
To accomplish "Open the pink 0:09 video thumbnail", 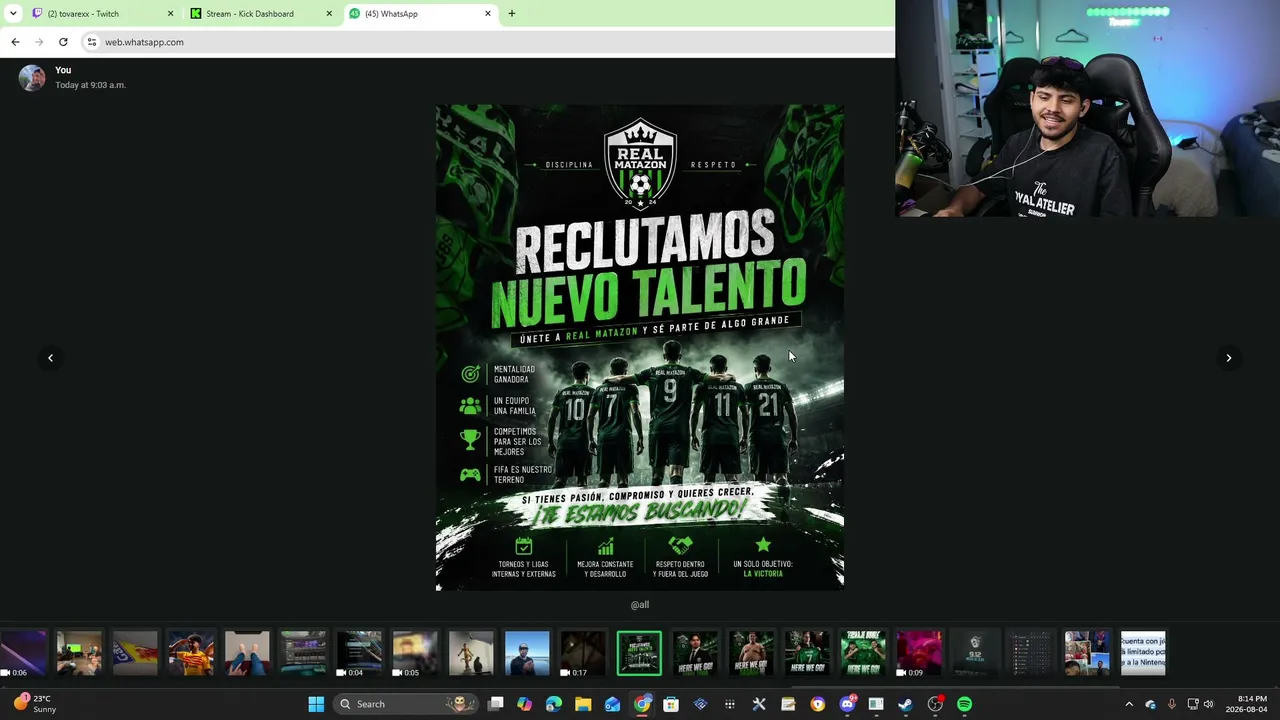I will (919, 653).
